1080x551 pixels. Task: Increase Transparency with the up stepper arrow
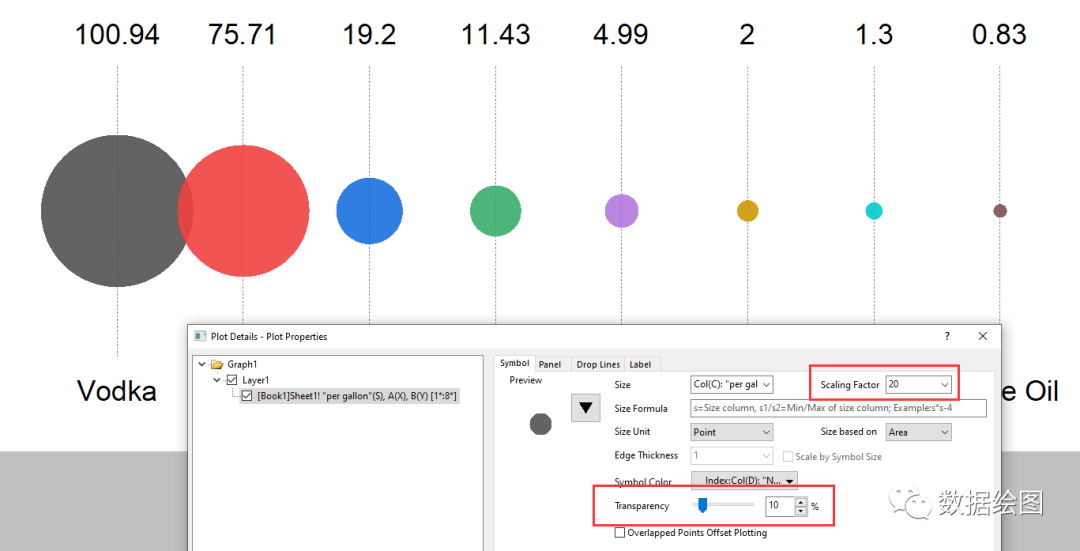[x=800, y=502]
